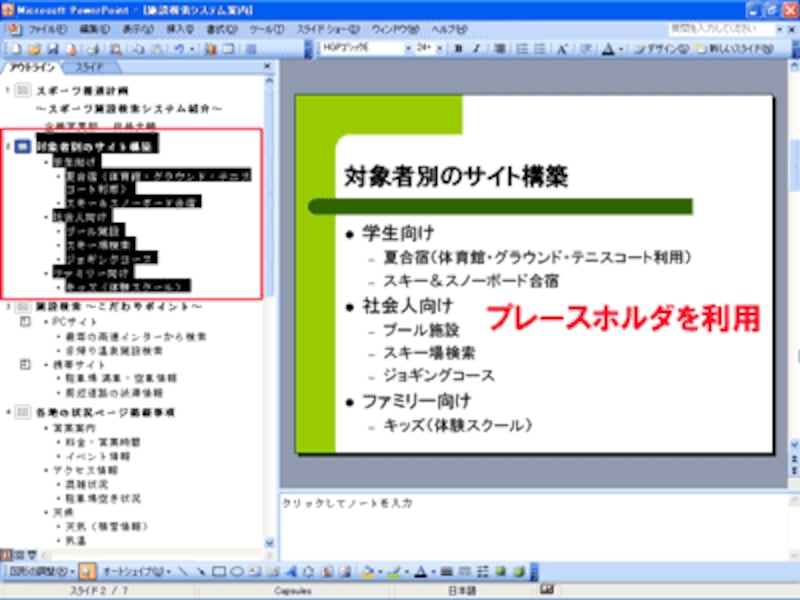
Task: Open the undo history dropdown arrow
Action: click(x=192, y=49)
